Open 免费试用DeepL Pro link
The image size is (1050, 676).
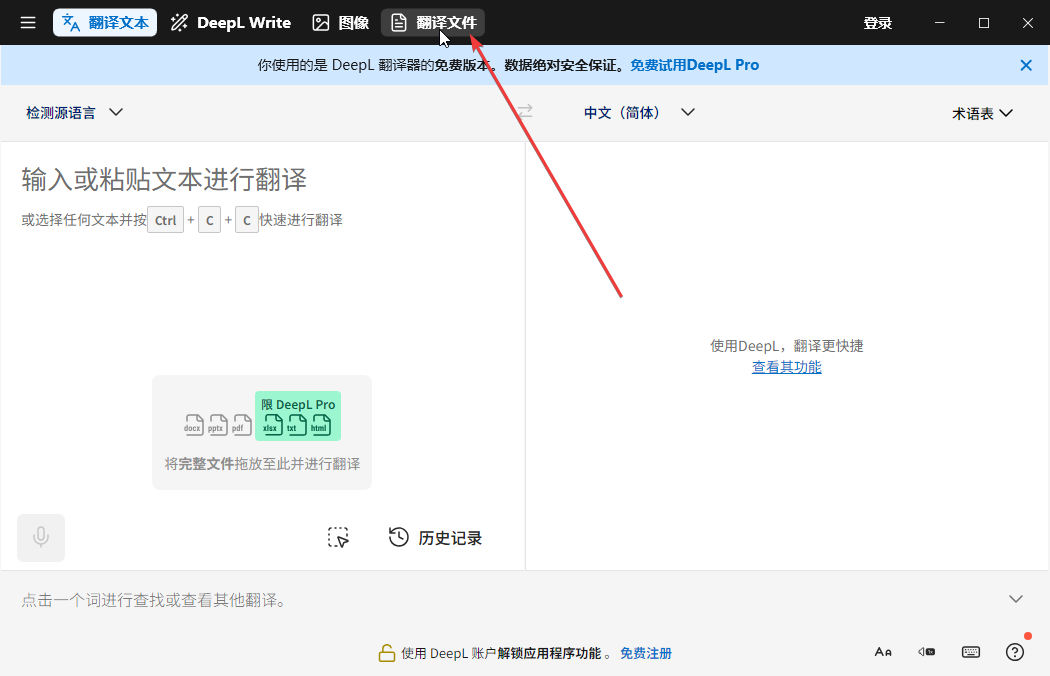pyautogui.click(x=694, y=64)
